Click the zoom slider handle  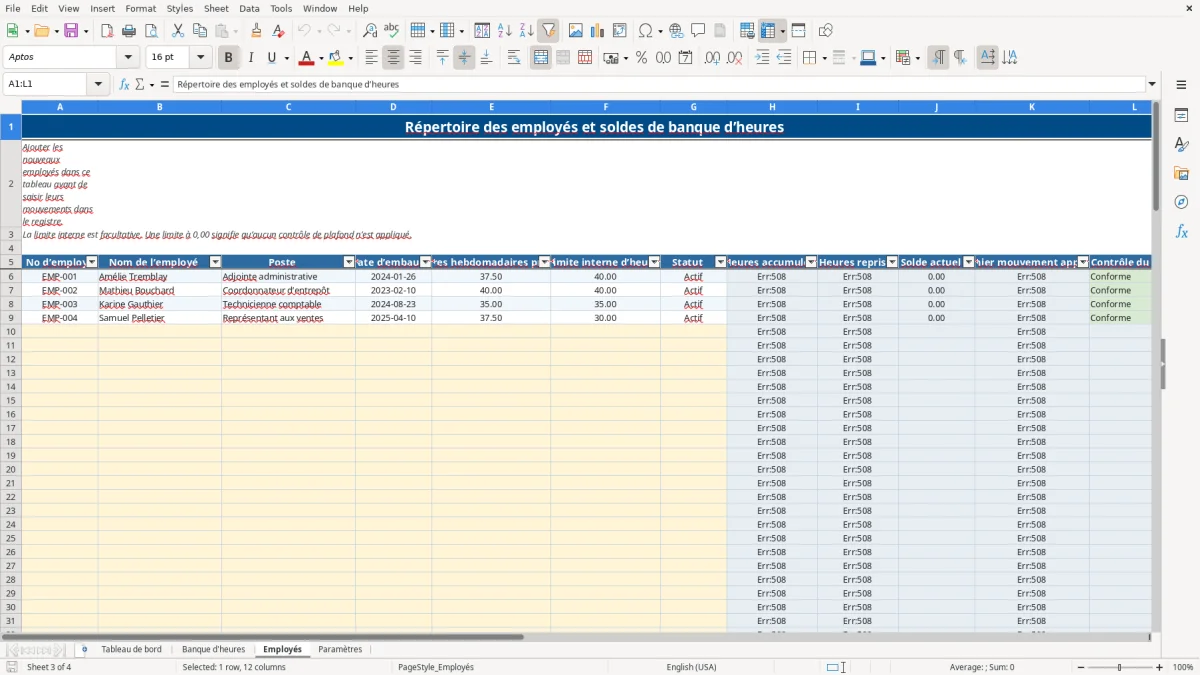click(1119, 667)
